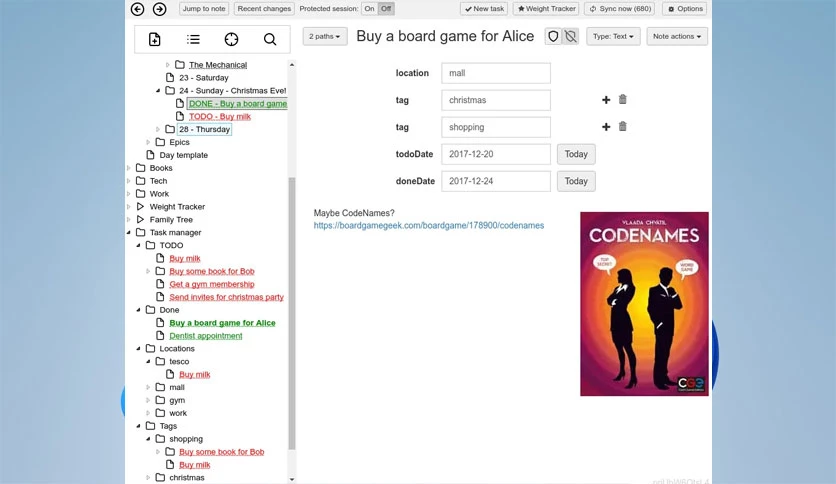Click the location input field
Viewport: 836px width, 484px height.
click(496, 73)
